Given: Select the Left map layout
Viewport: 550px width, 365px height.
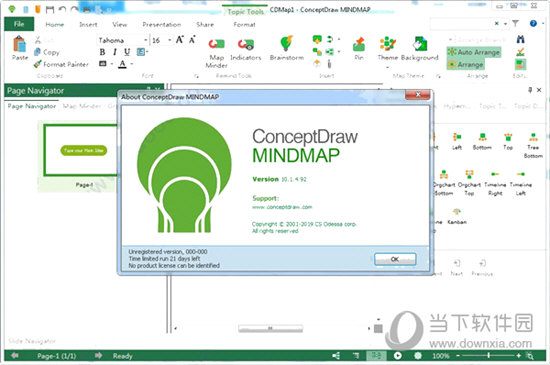Looking at the screenshot, I should click(x=457, y=141).
